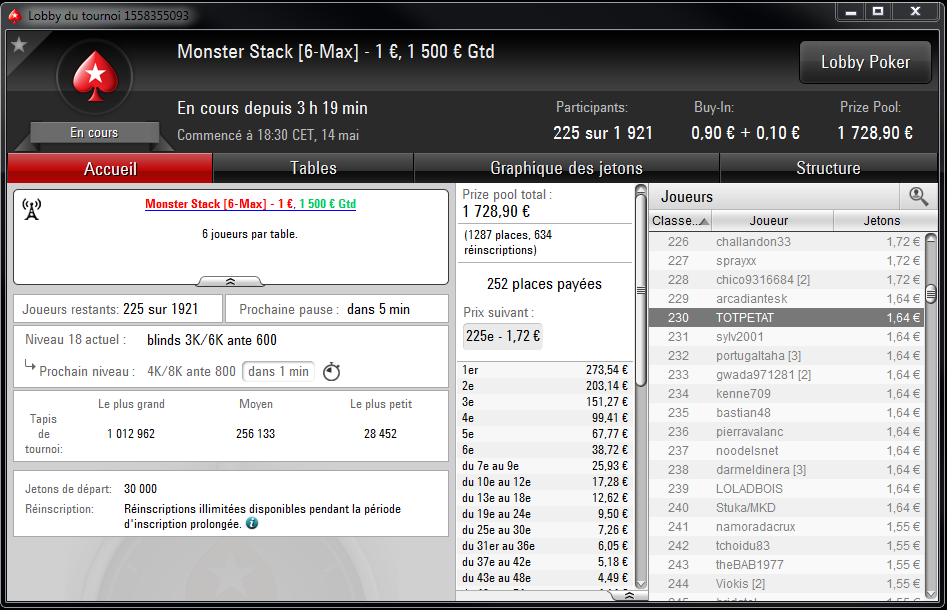Select player row gwada971281 [2]

coord(786,374)
